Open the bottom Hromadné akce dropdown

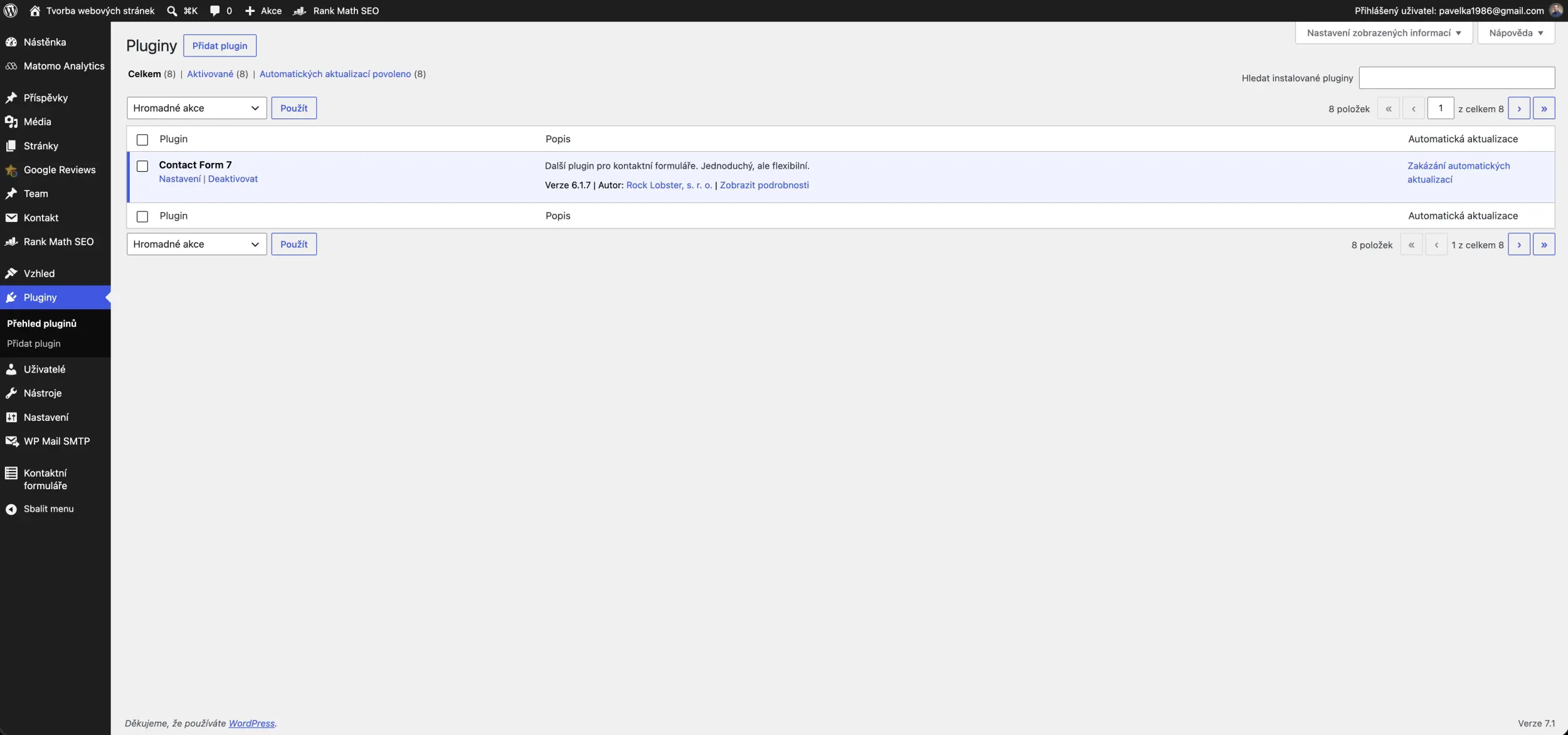pyautogui.click(x=197, y=244)
